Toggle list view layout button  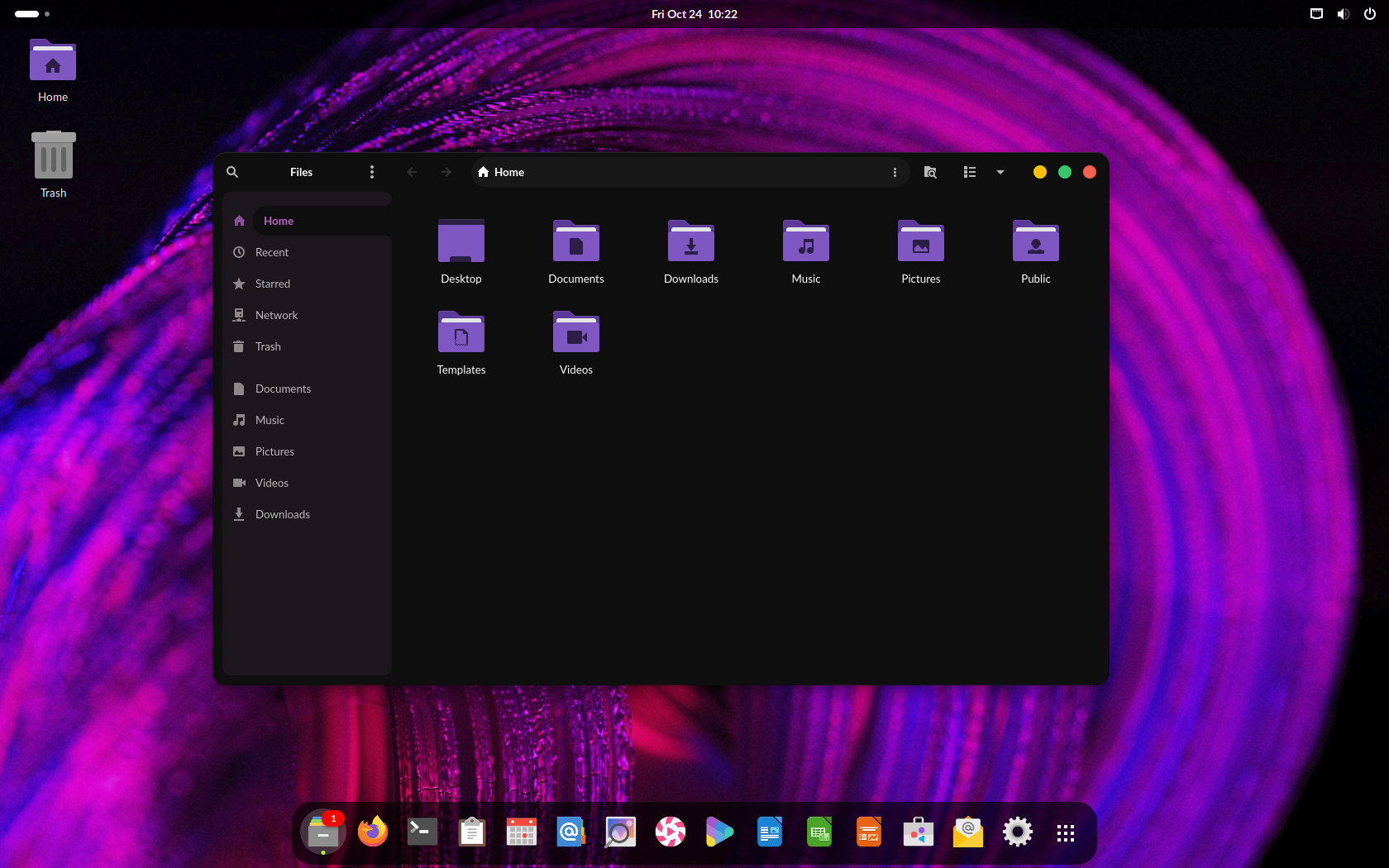(970, 172)
